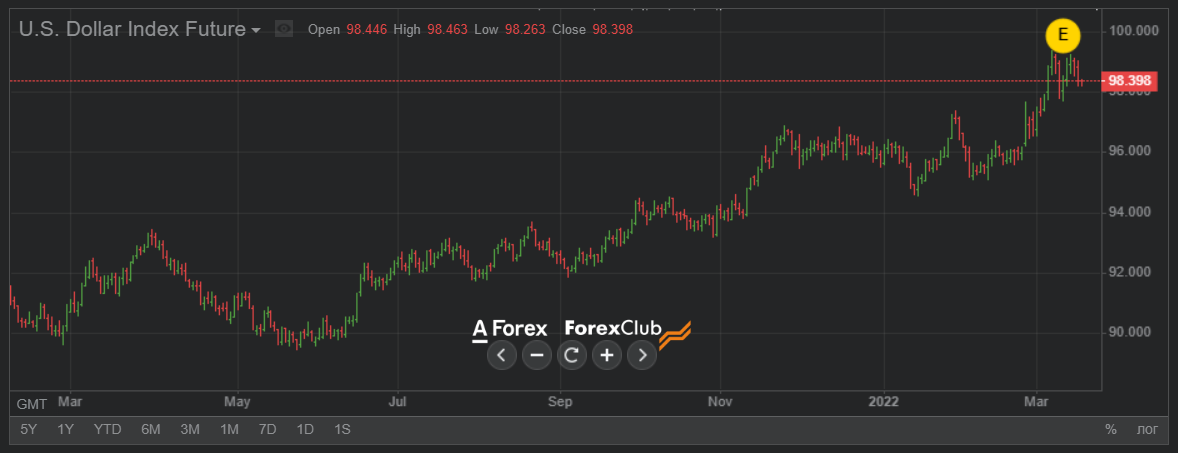
Task: Click the Sep label on time axis
Action: coord(560,402)
